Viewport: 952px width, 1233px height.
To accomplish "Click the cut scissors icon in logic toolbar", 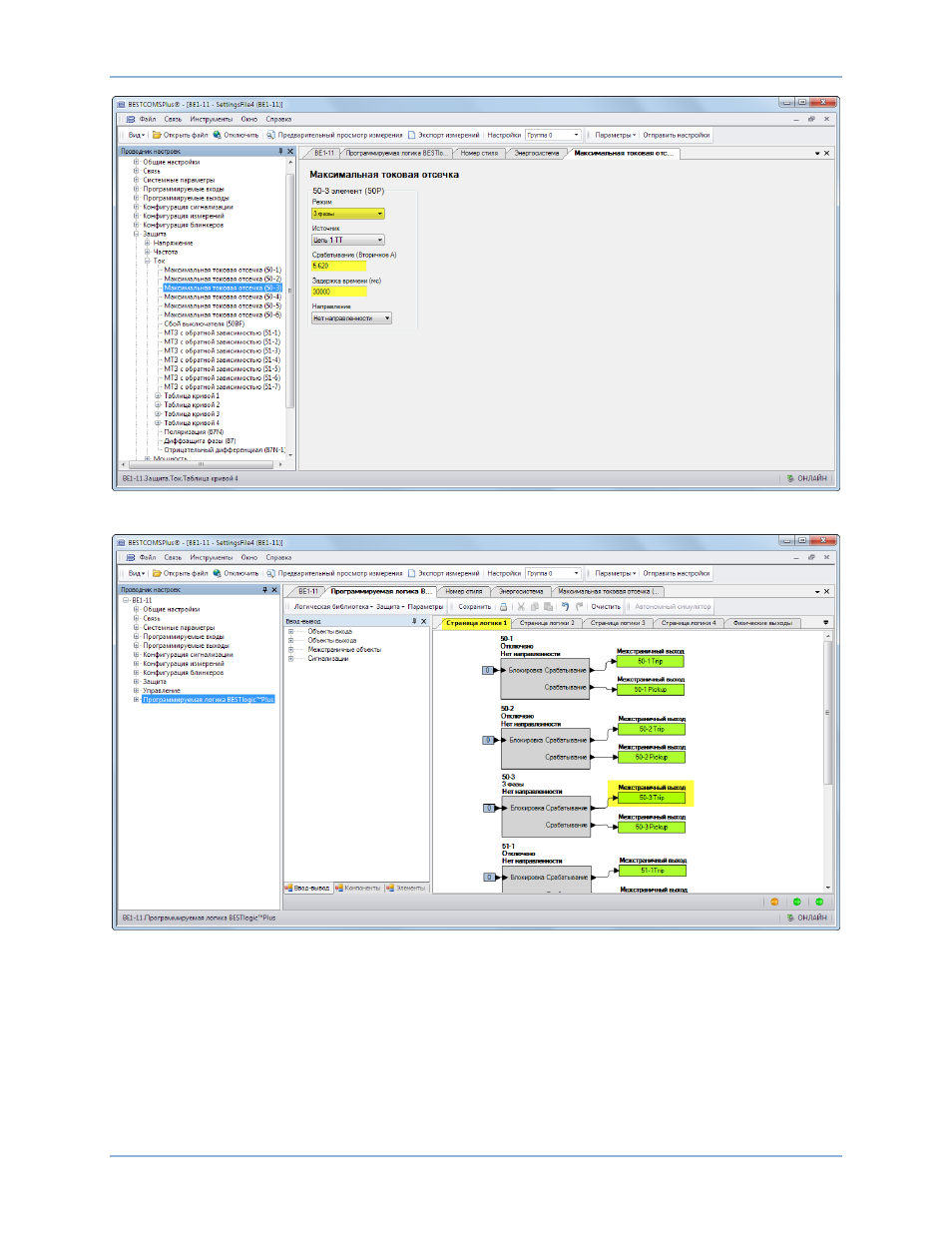I will 521,606.
